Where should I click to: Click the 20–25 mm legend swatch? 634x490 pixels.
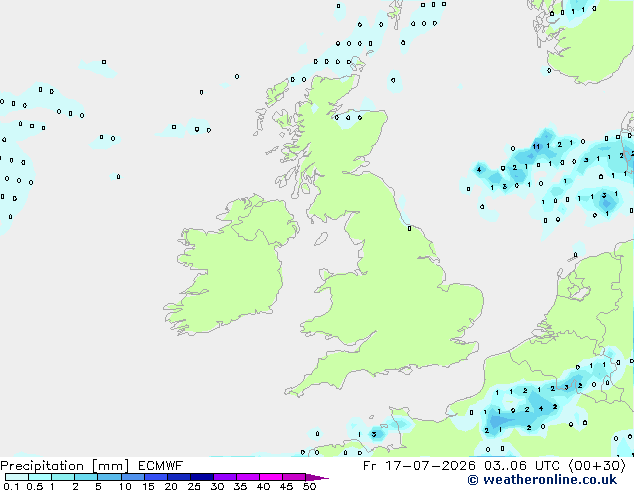point(179,477)
